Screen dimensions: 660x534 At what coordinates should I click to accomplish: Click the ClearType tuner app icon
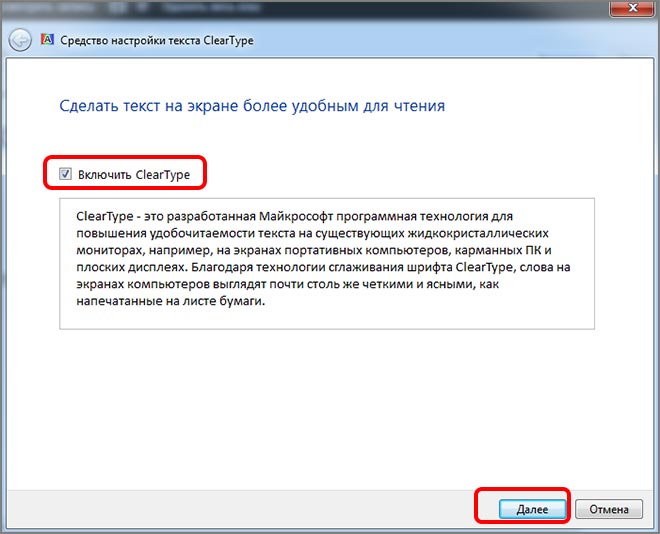[47, 40]
